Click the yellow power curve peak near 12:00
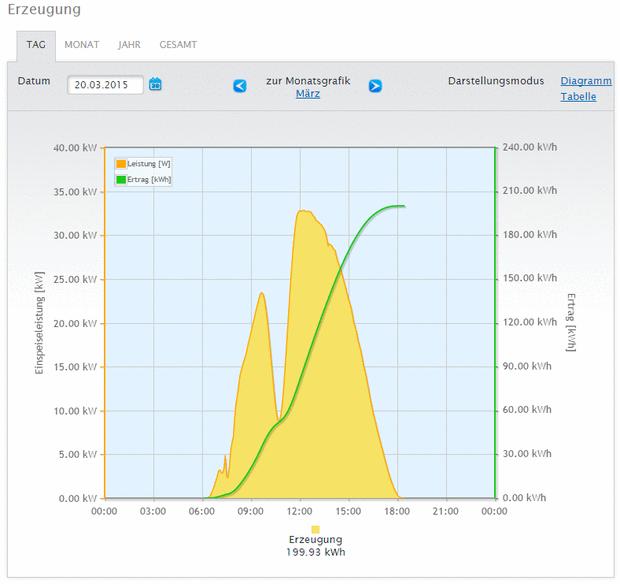 coord(304,211)
